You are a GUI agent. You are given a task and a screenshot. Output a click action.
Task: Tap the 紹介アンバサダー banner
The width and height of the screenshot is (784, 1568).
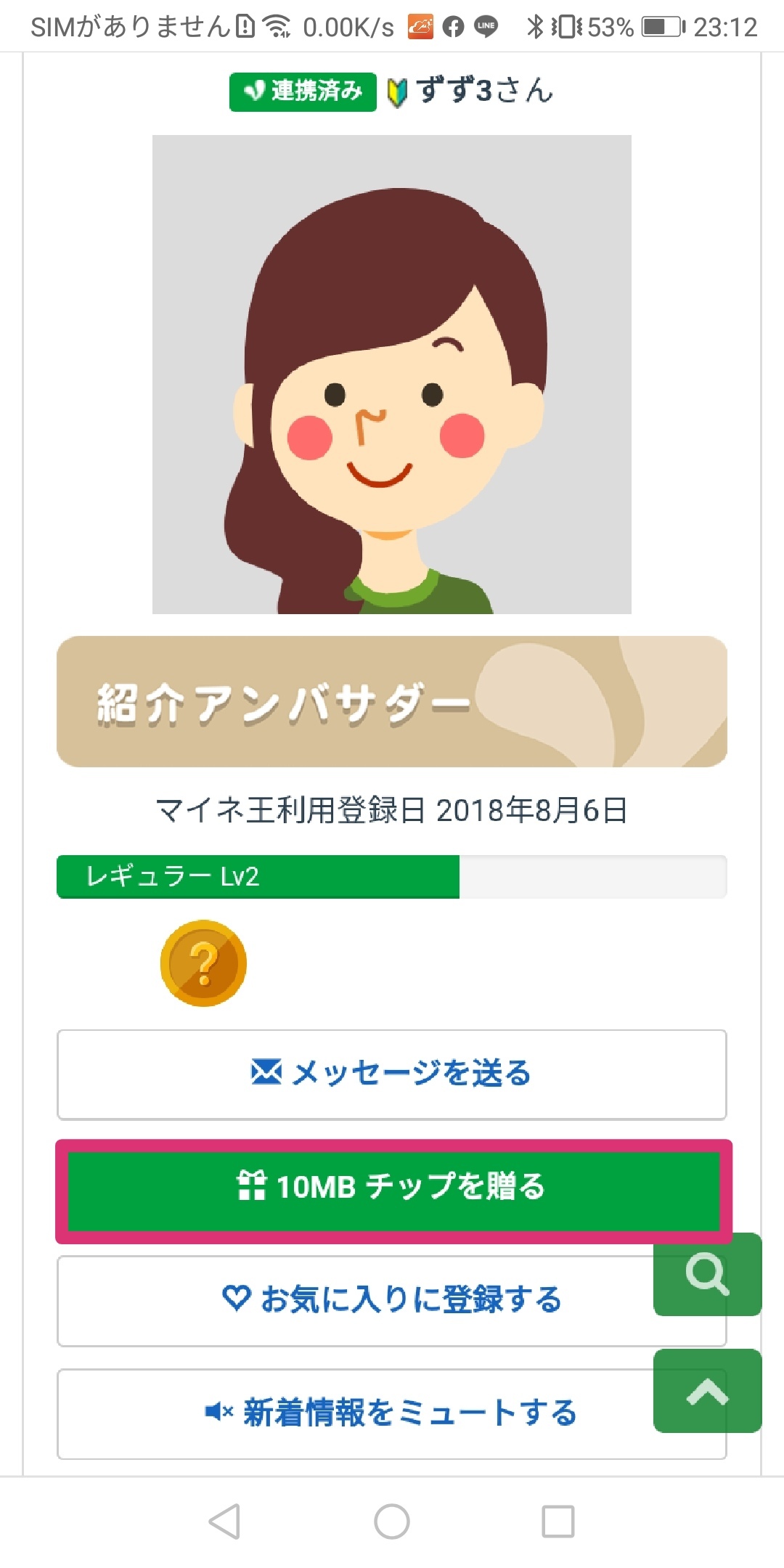point(392,701)
